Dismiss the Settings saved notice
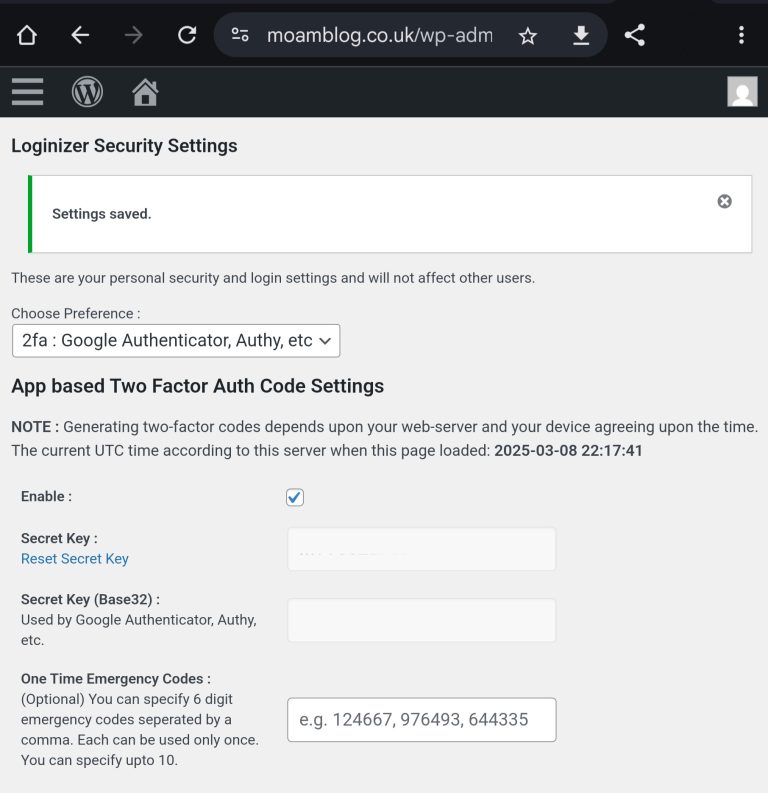 [x=725, y=201]
